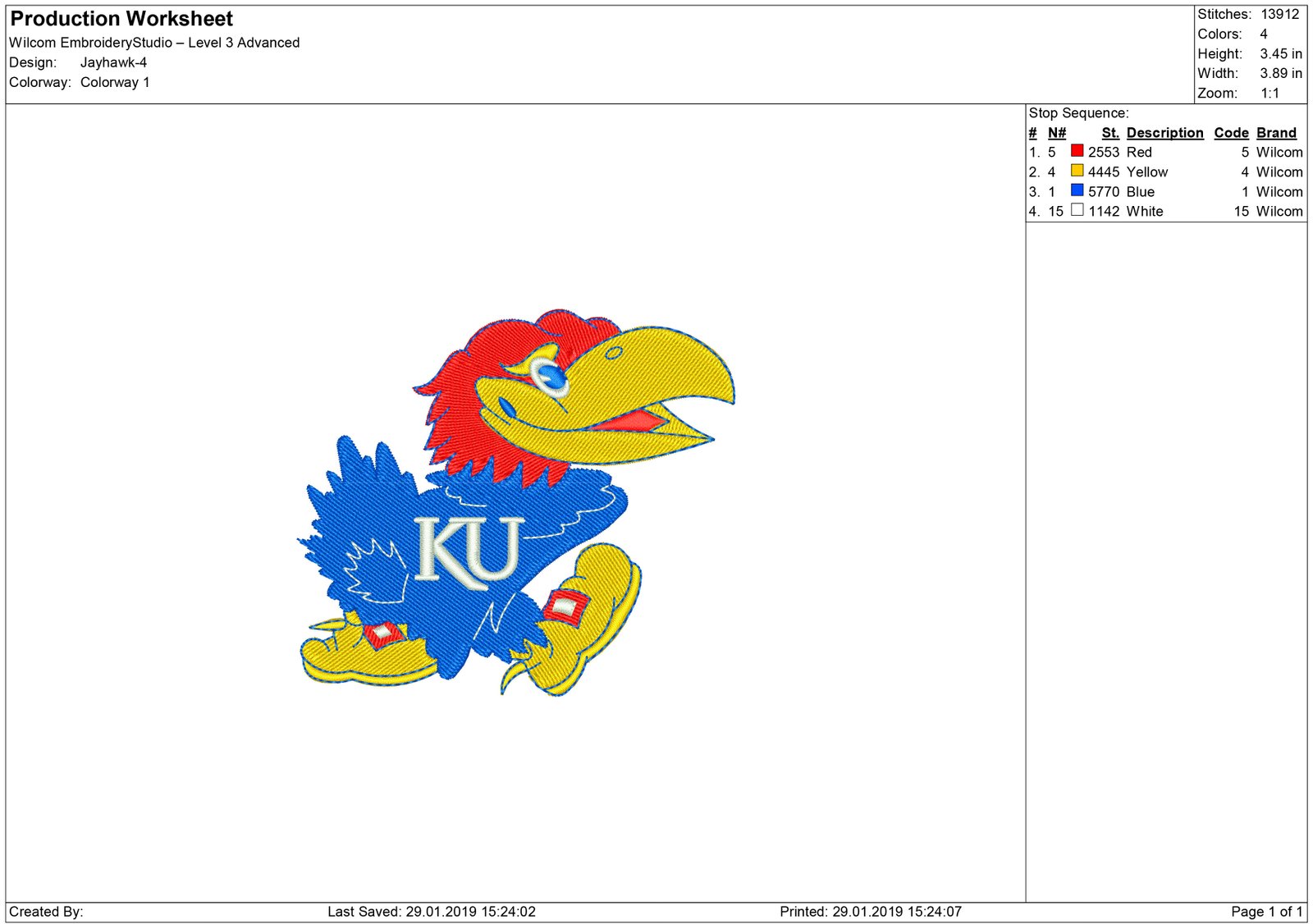The image size is (1313, 924).
Task: Click the "Description" column header
Action: (x=1164, y=133)
